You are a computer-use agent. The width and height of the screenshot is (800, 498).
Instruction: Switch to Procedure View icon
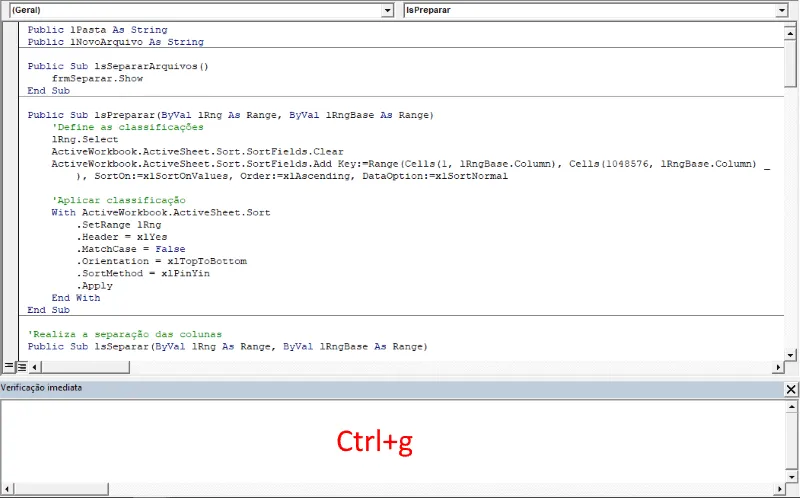(9, 366)
